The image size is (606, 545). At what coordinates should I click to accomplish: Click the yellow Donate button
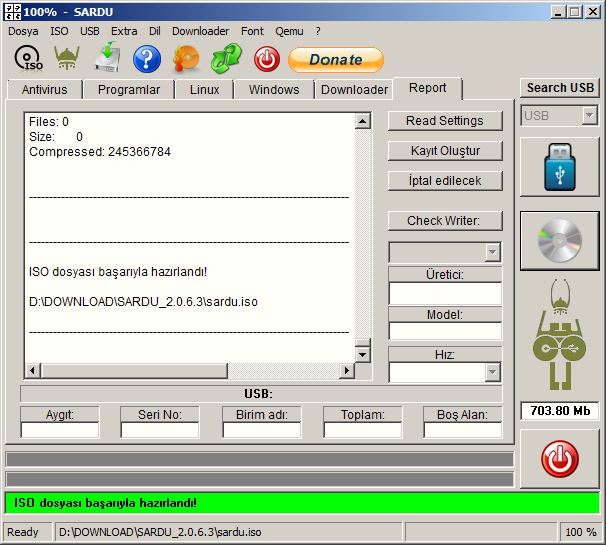(x=336, y=60)
